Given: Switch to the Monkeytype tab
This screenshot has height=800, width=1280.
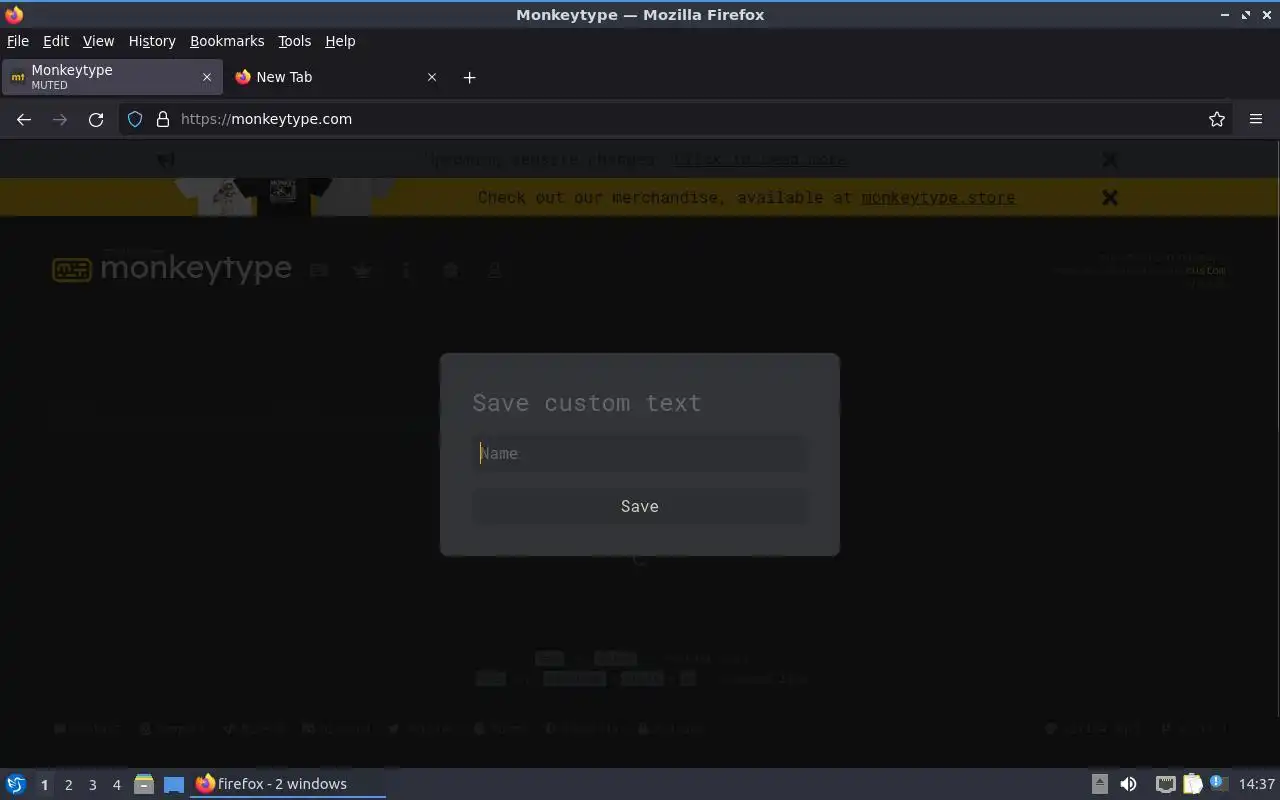Looking at the screenshot, I should [110, 77].
